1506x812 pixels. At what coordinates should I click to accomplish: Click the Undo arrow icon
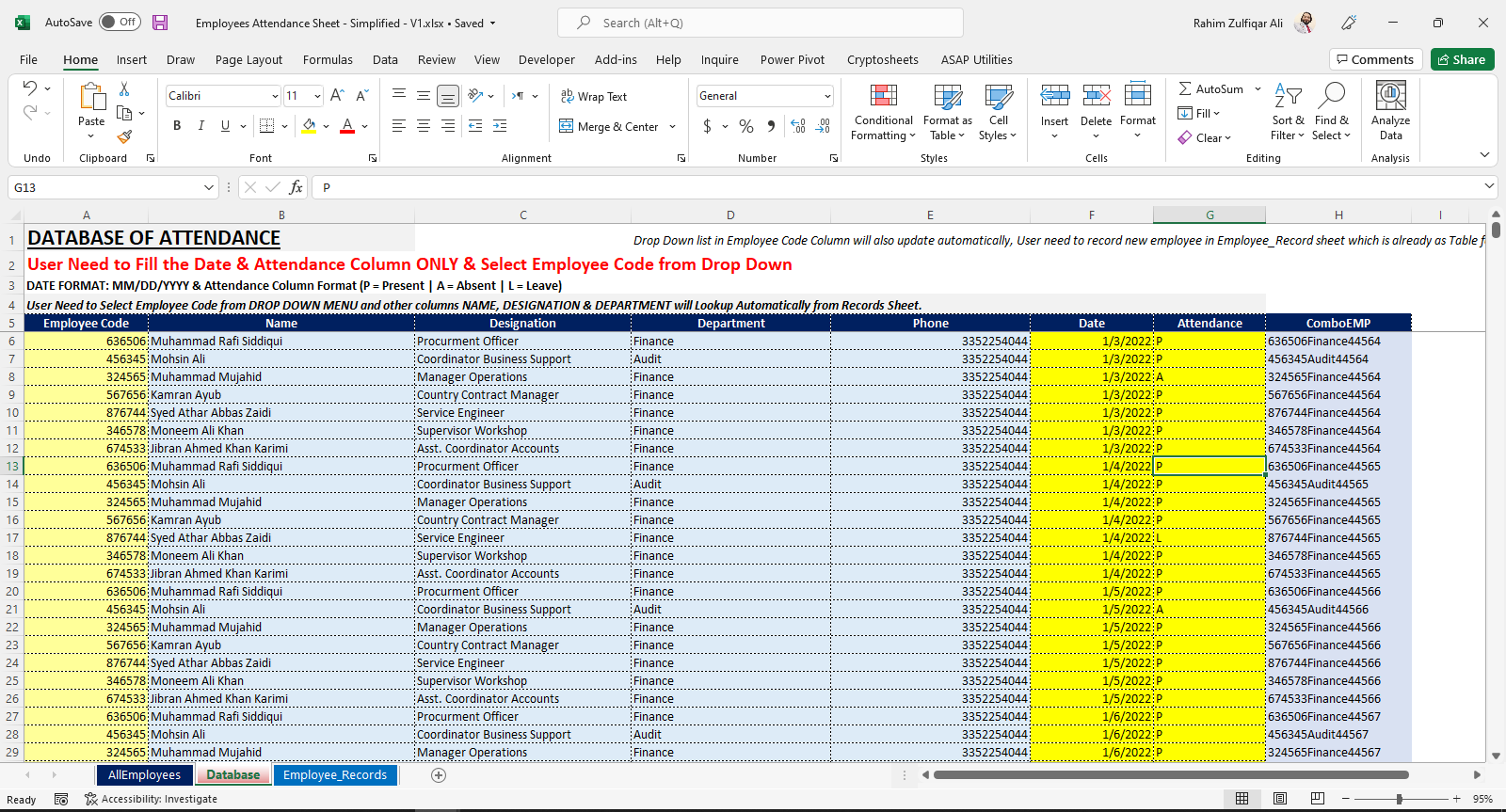(x=30, y=88)
